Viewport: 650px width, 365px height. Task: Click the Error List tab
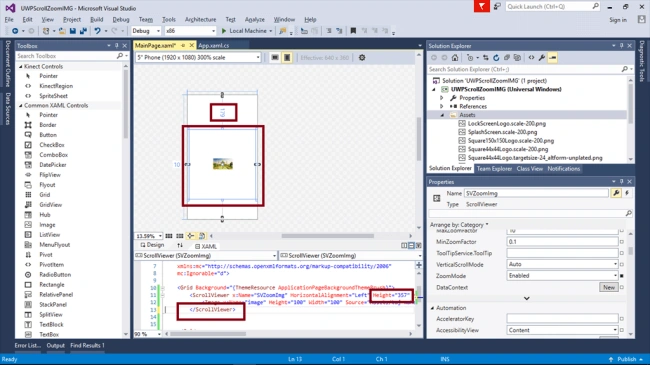click(x=28, y=346)
